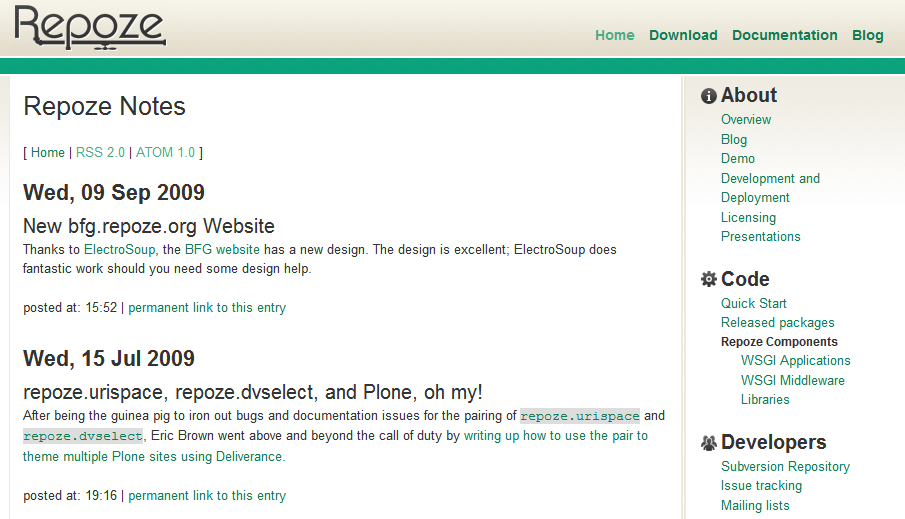The image size is (905, 519).
Task: Open permanent link for 19:16 entry
Action: [x=207, y=496]
